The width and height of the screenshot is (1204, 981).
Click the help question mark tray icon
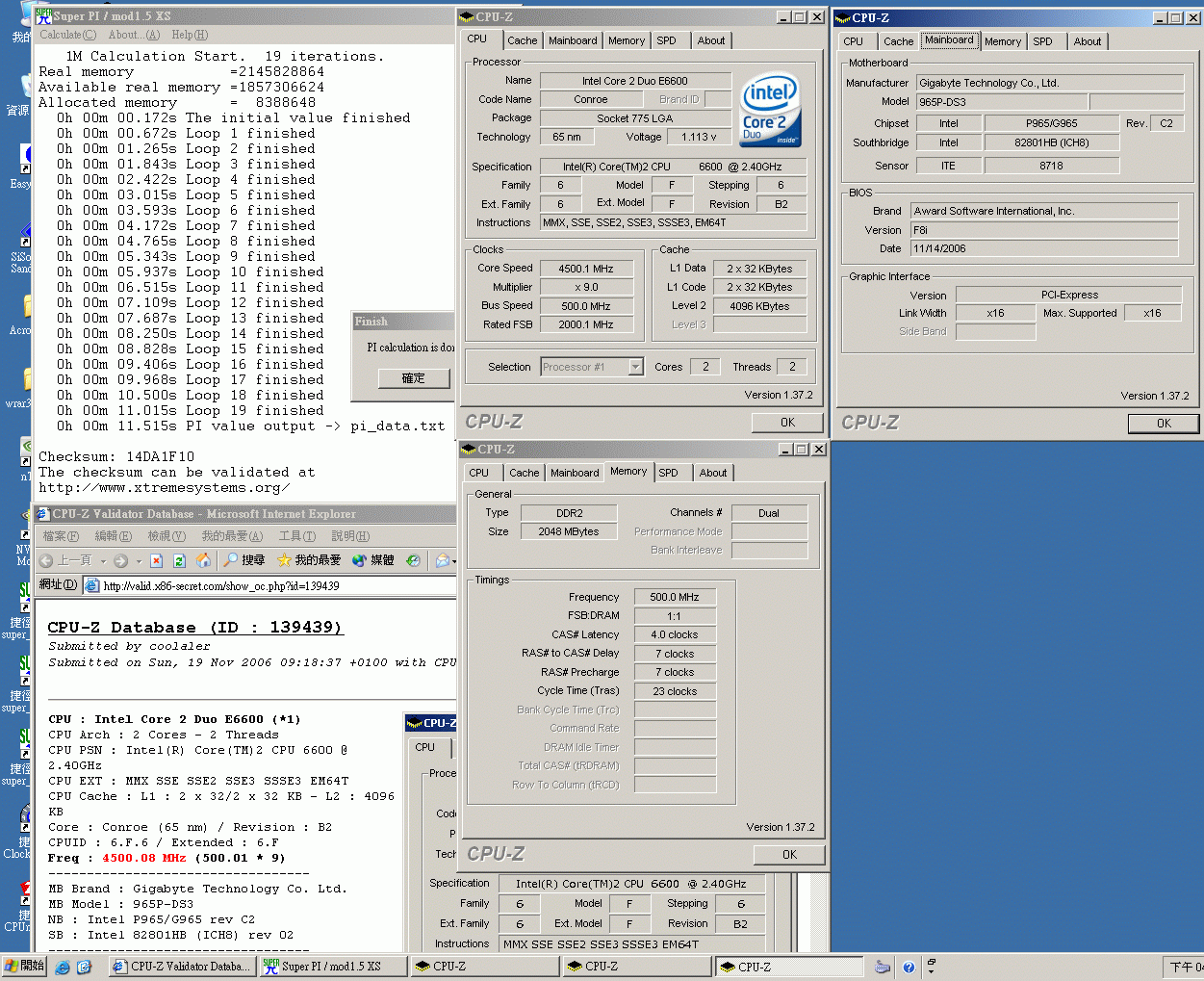(x=909, y=967)
